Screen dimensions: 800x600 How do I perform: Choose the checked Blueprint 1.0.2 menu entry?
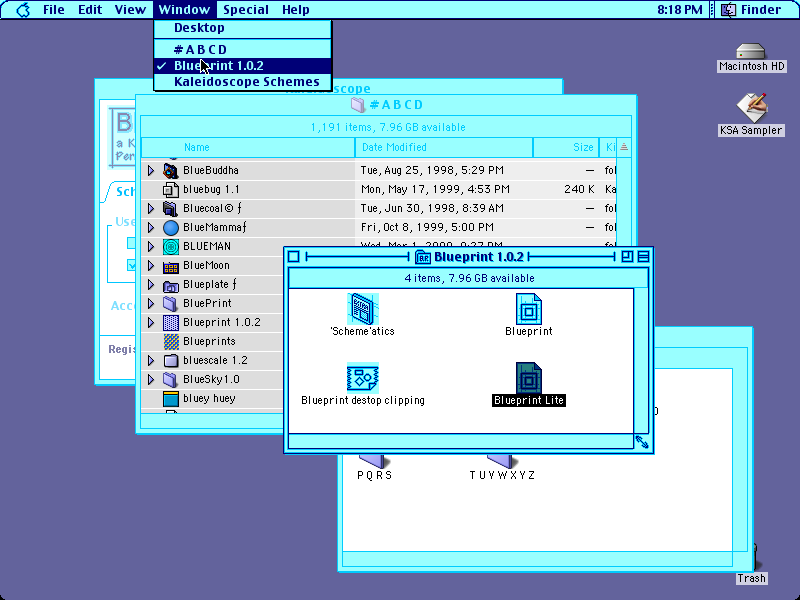click(x=243, y=66)
